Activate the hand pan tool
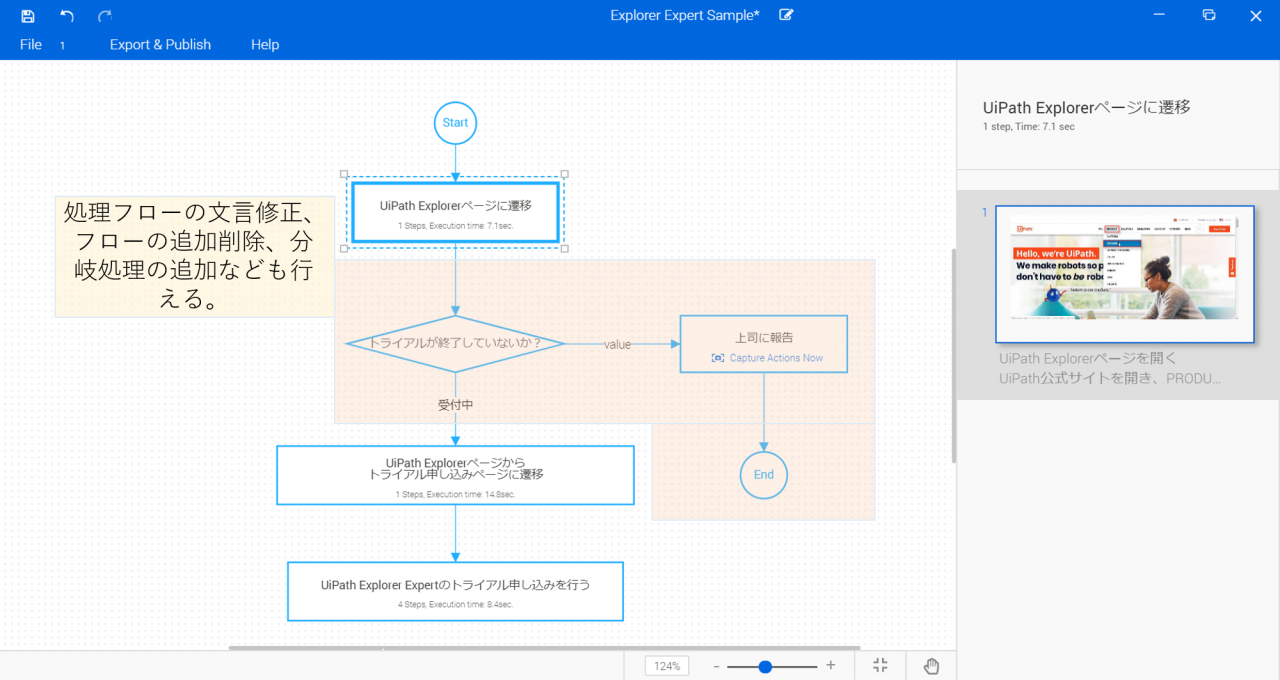 point(931,666)
